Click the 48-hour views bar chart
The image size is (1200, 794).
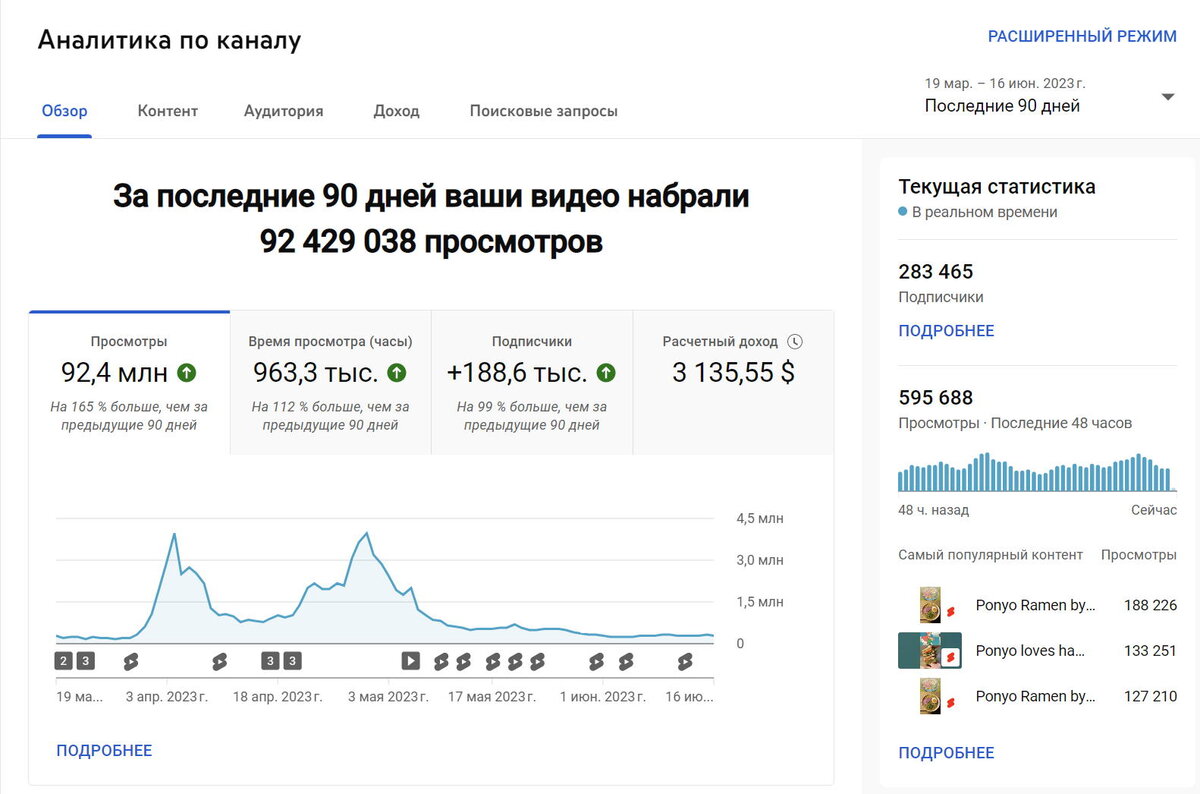(1036, 472)
